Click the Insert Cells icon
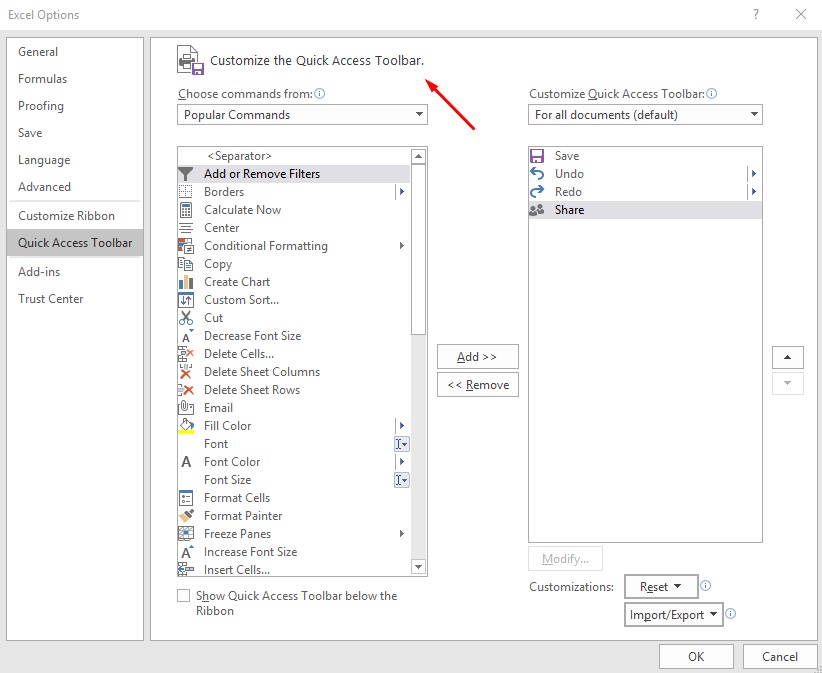The image size is (822, 673). click(x=186, y=569)
